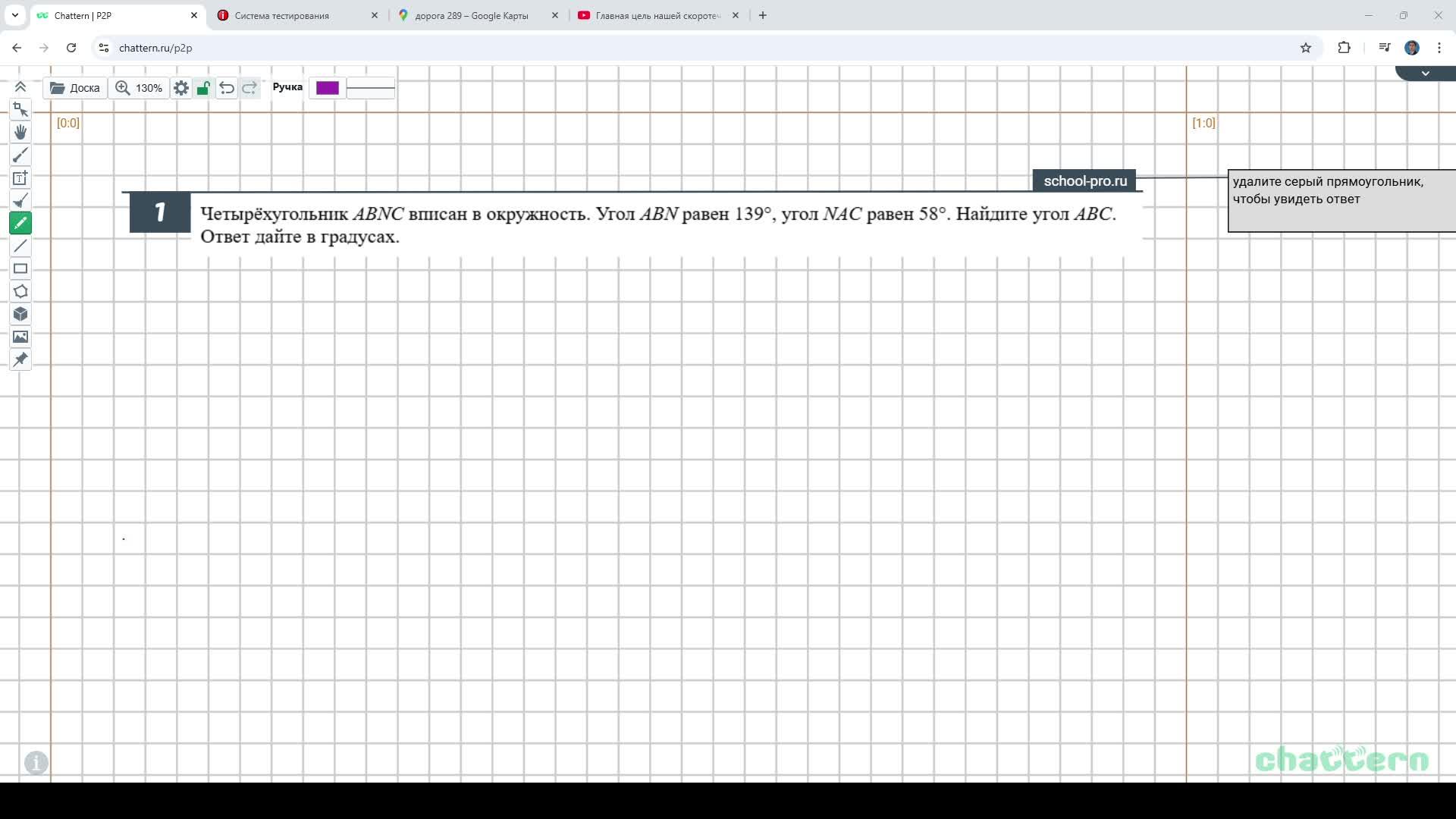1456x819 pixels.
Task: Select the insert image tool
Action: (20, 337)
